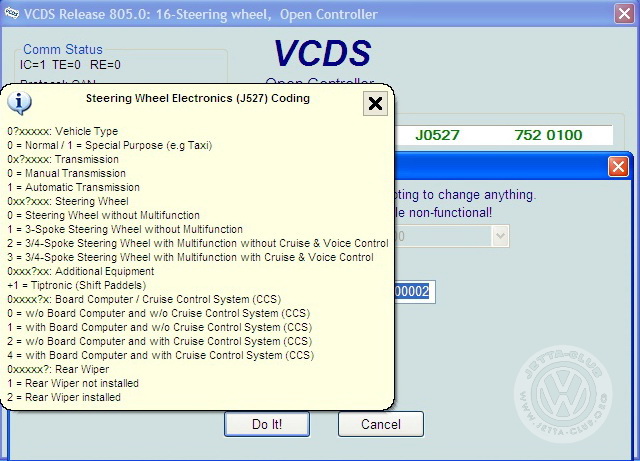The image size is (640, 461).
Task: Click the coding input field ending in 00002
Action: tap(414, 292)
